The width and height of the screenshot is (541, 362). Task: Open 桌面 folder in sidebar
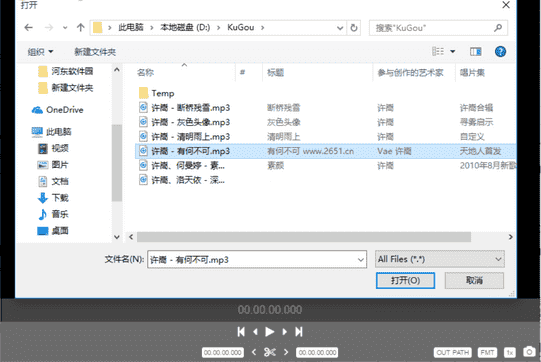(x=53, y=231)
